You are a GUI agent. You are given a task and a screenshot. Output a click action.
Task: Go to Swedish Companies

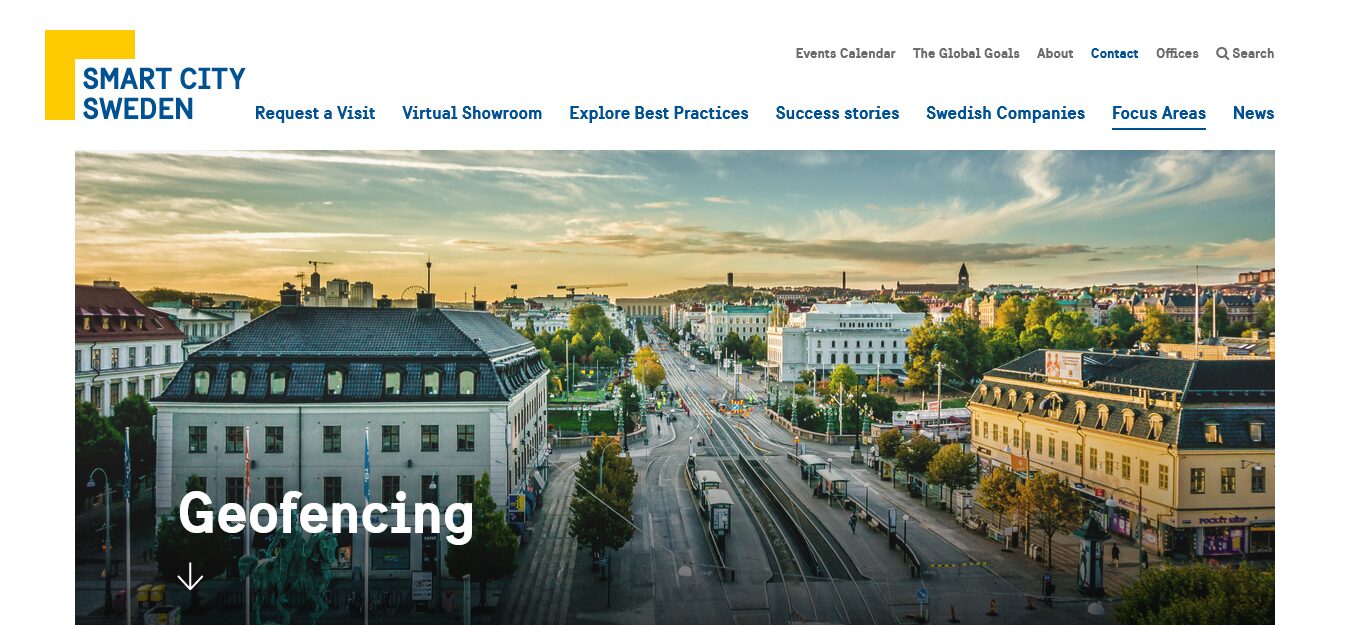(1005, 113)
